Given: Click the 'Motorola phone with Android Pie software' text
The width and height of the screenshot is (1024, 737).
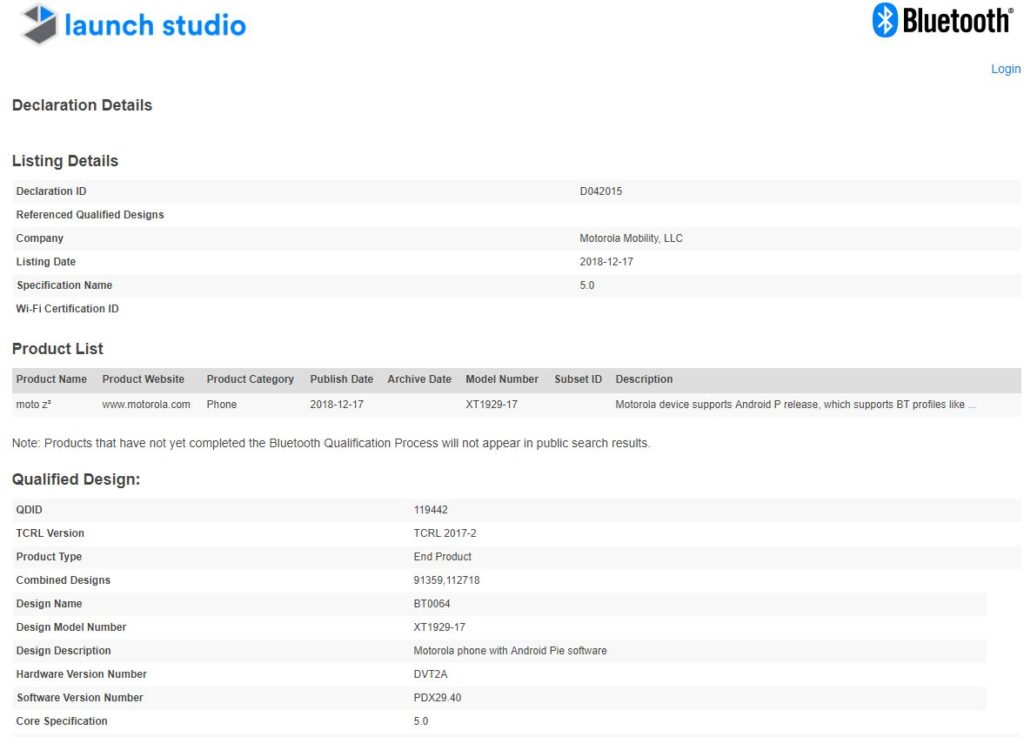Looking at the screenshot, I should (510, 651).
